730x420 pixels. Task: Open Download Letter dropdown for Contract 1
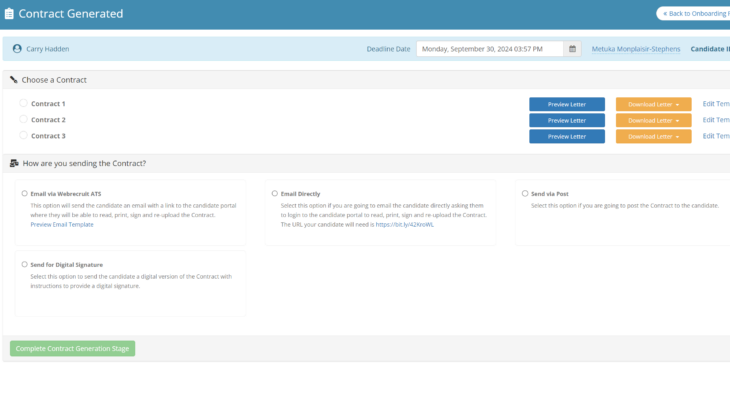653,104
